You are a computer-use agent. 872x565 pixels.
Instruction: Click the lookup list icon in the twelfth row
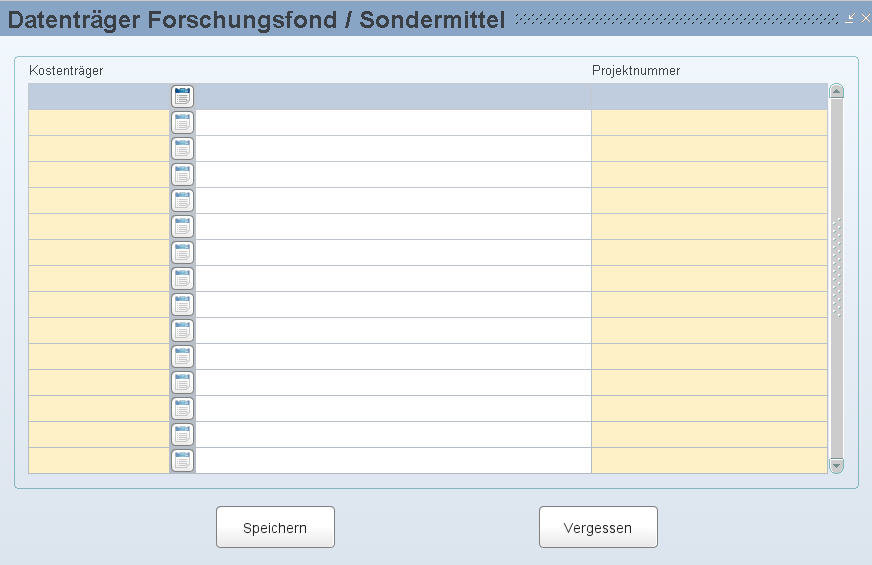coord(182,383)
